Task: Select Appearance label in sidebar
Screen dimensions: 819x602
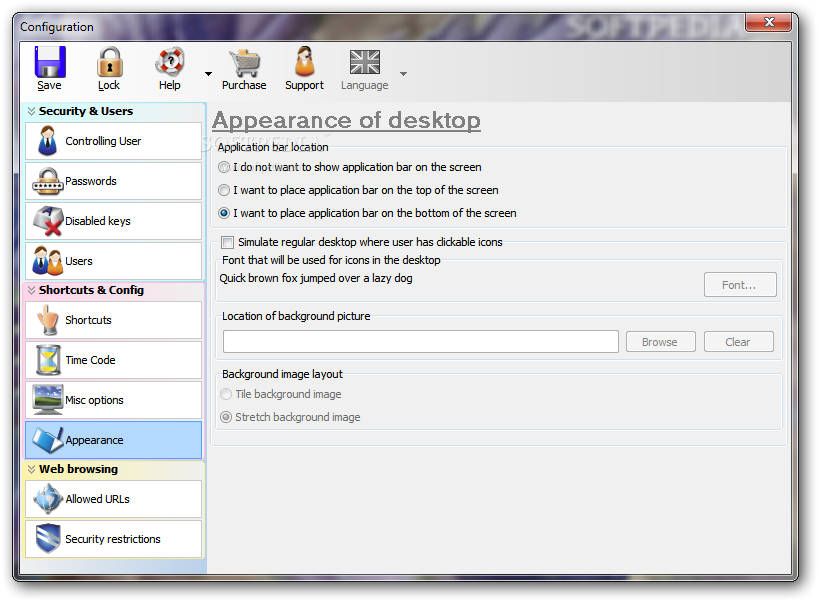Action: point(95,440)
